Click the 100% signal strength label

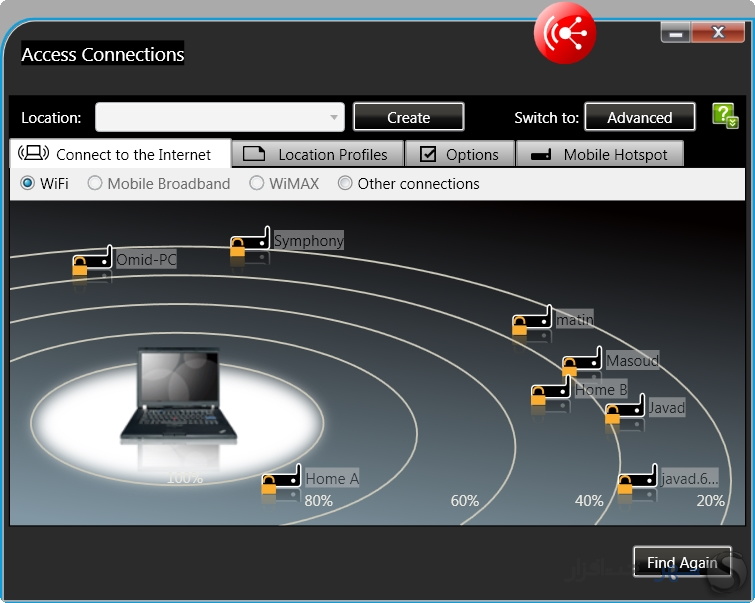185,478
